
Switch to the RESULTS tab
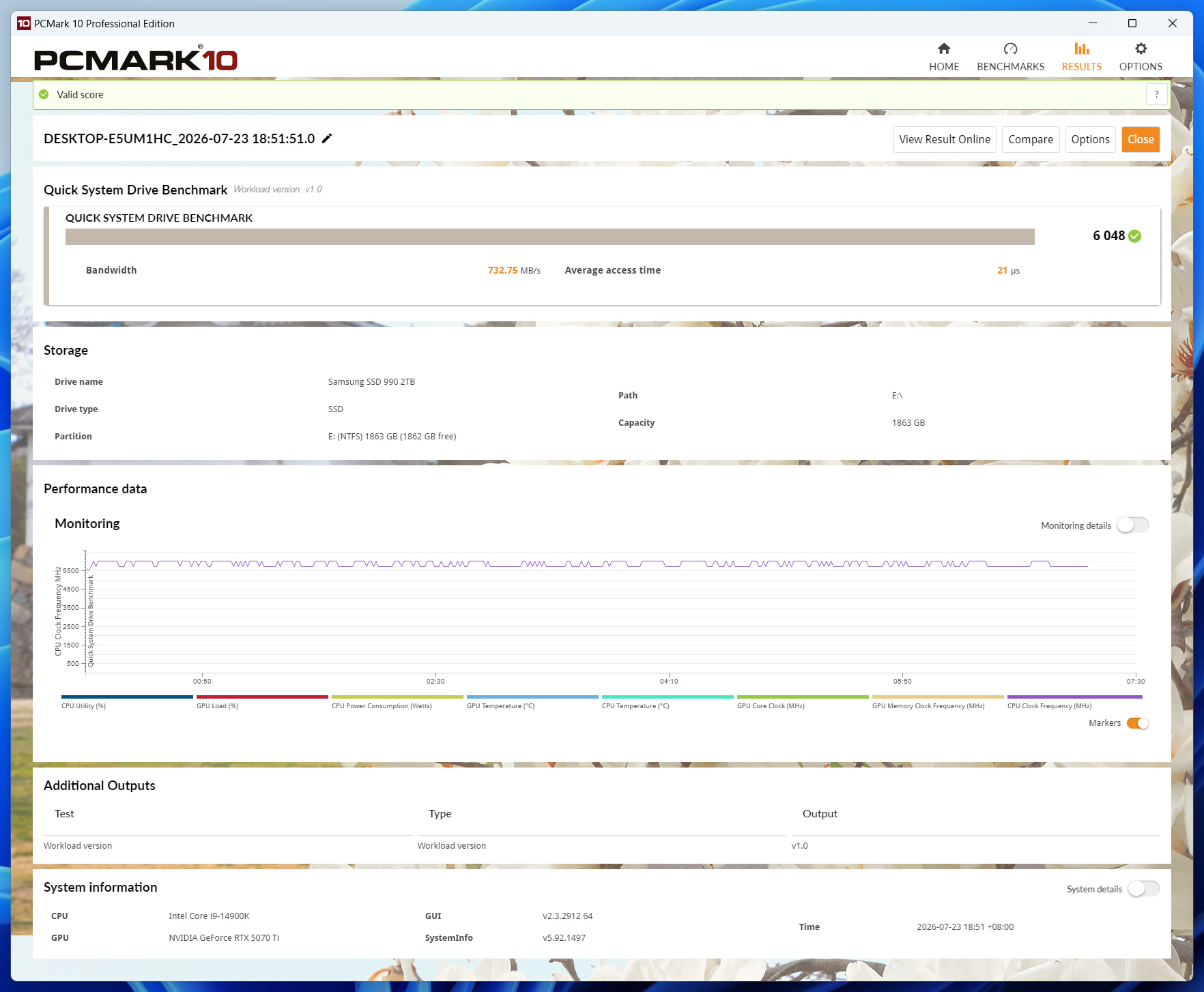click(1081, 57)
